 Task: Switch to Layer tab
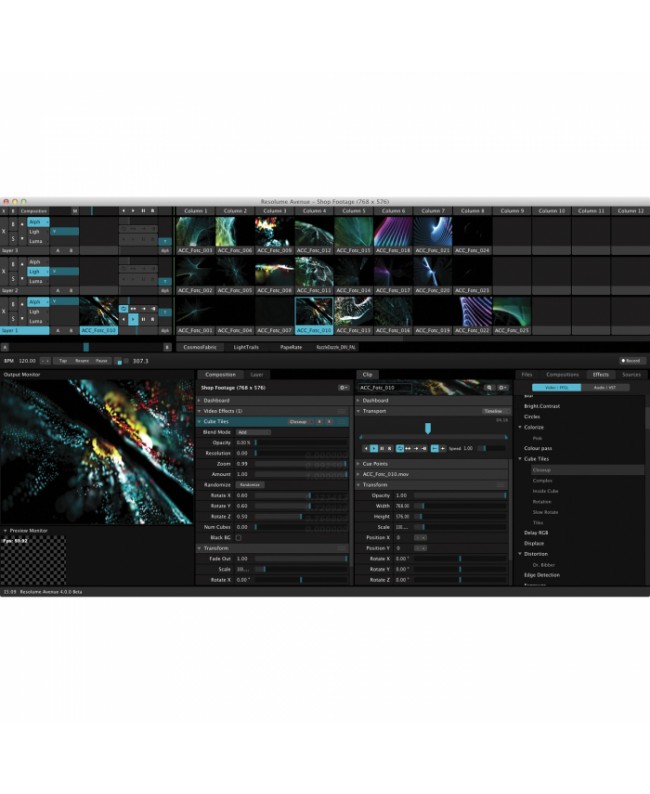click(257, 375)
